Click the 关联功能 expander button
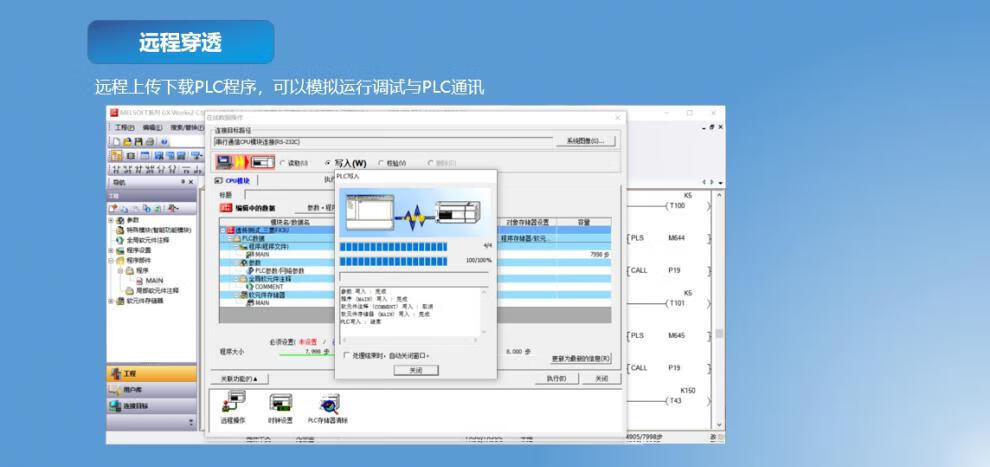This screenshot has height=467, width=990. click(239, 379)
